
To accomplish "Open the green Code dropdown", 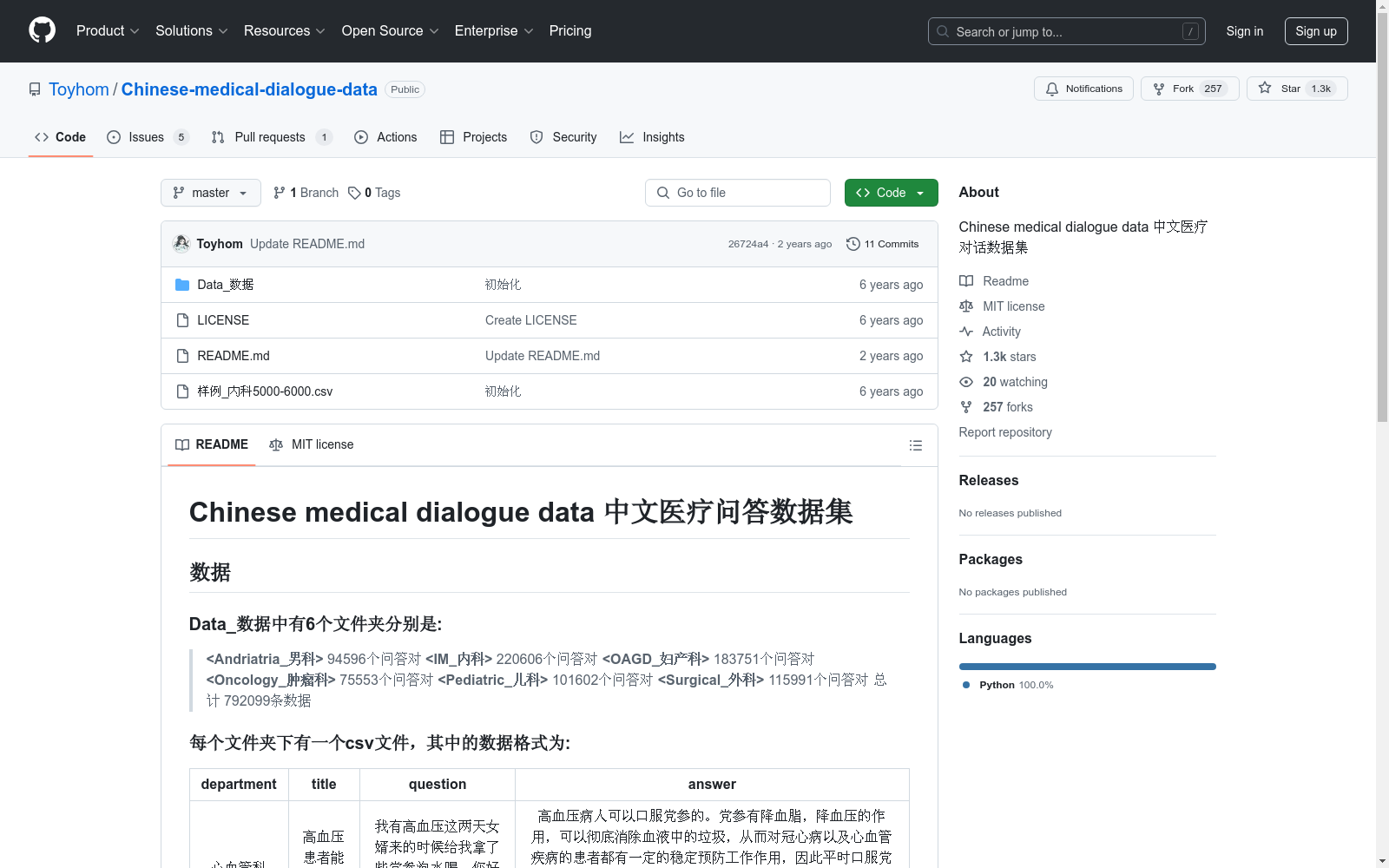I will (891, 193).
